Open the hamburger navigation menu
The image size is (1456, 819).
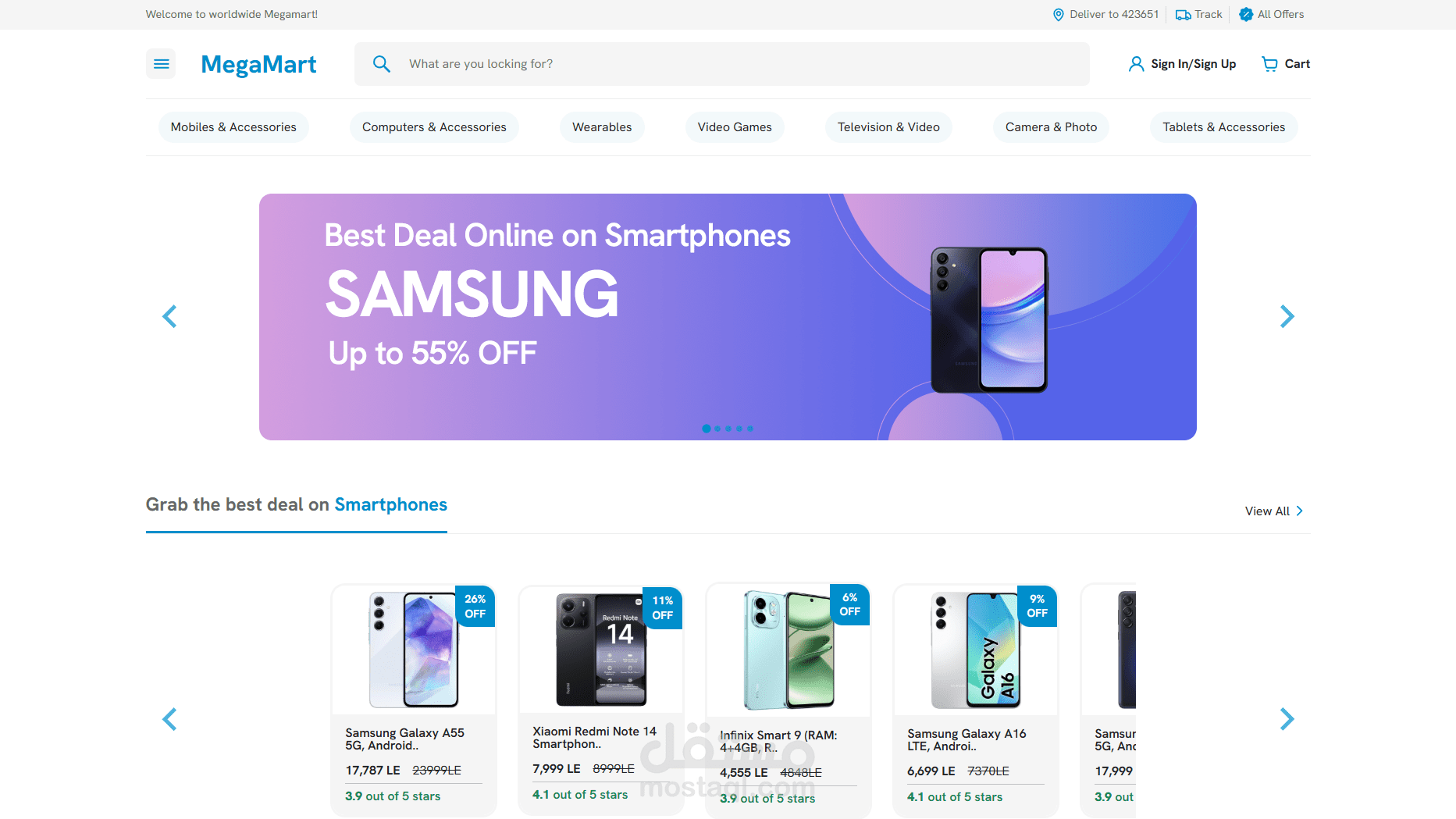coord(161,63)
